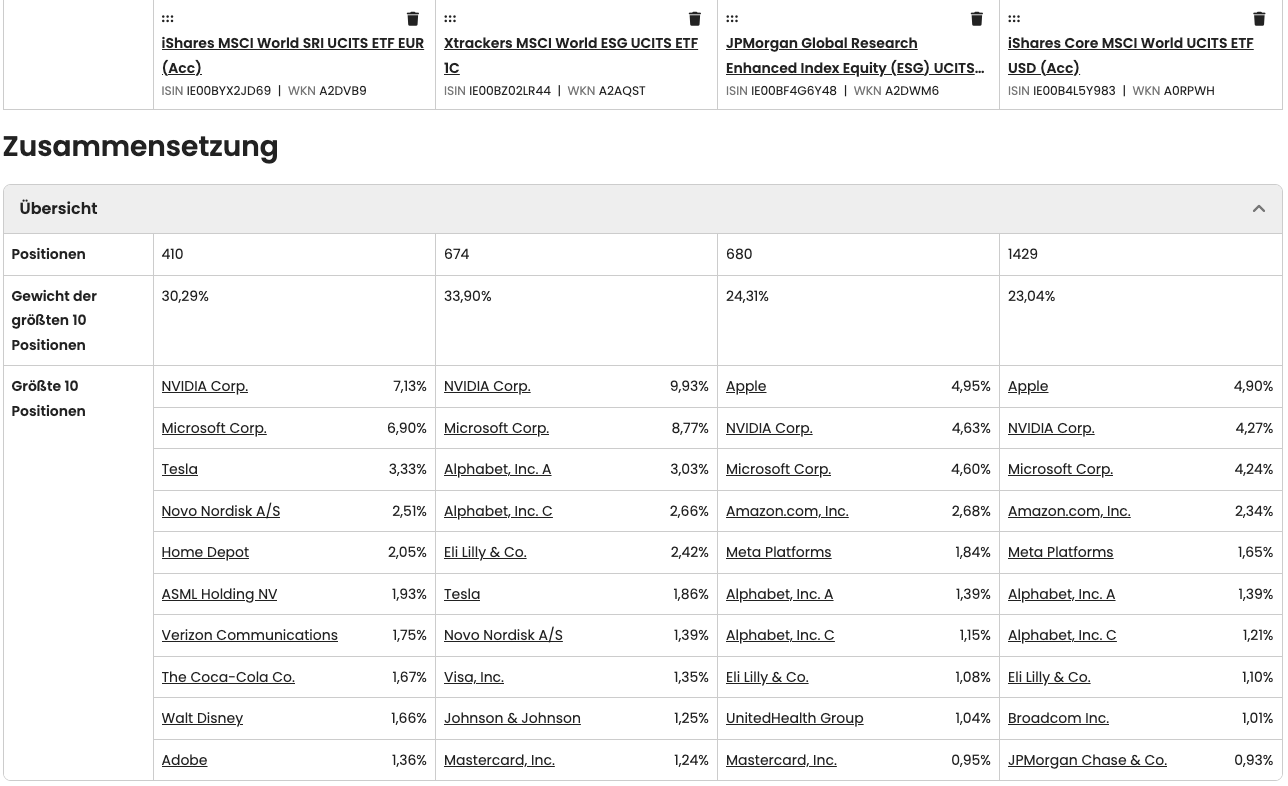Open the Apple holding link
This screenshot has width=1288, height=786.
coord(745,386)
